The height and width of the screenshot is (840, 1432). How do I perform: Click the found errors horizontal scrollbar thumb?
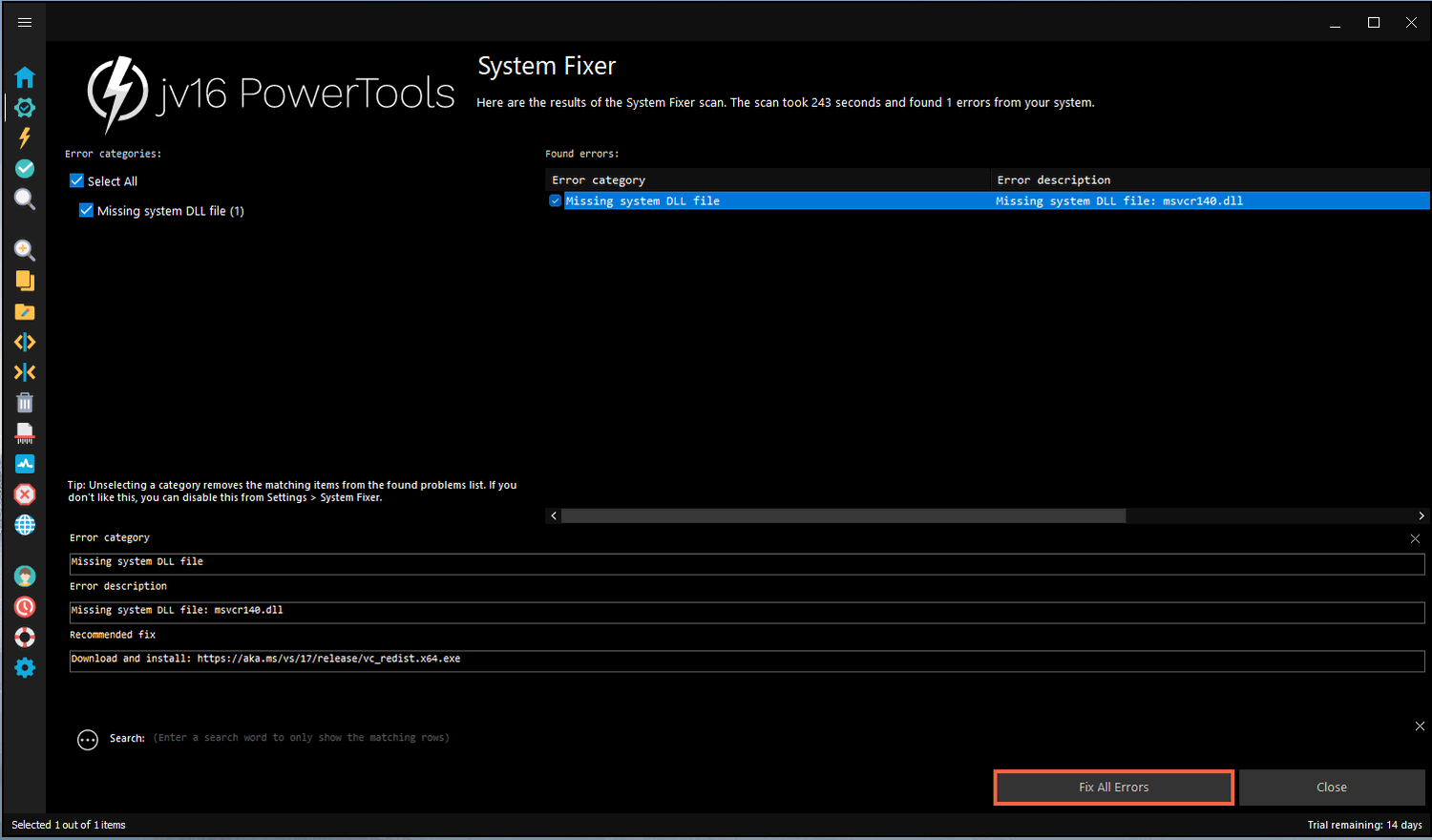click(x=844, y=515)
